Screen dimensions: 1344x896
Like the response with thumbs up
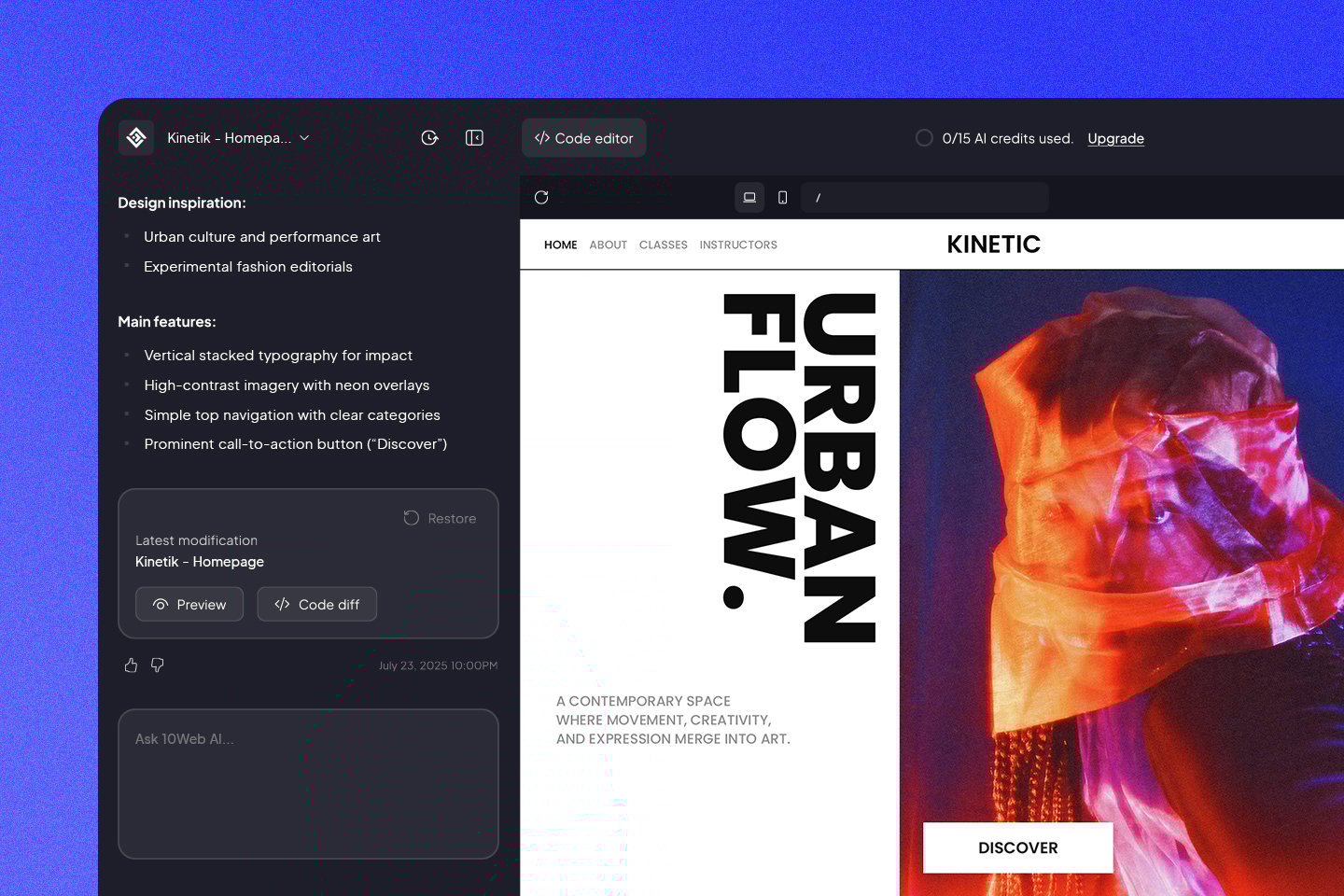pyautogui.click(x=131, y=665)
